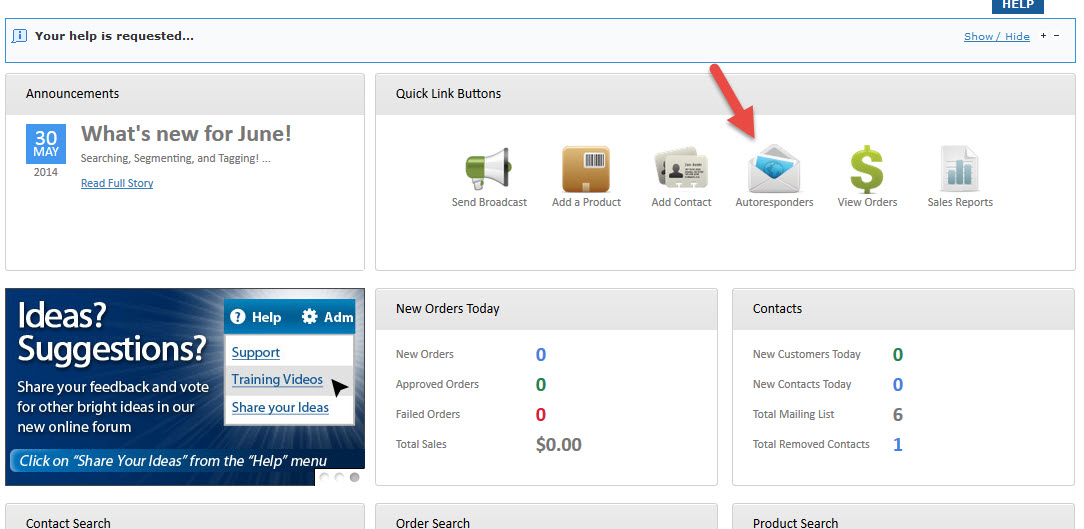The image size is (1084, 529).
Task: Select the first banner carousel dot
Action: point(325,478)
